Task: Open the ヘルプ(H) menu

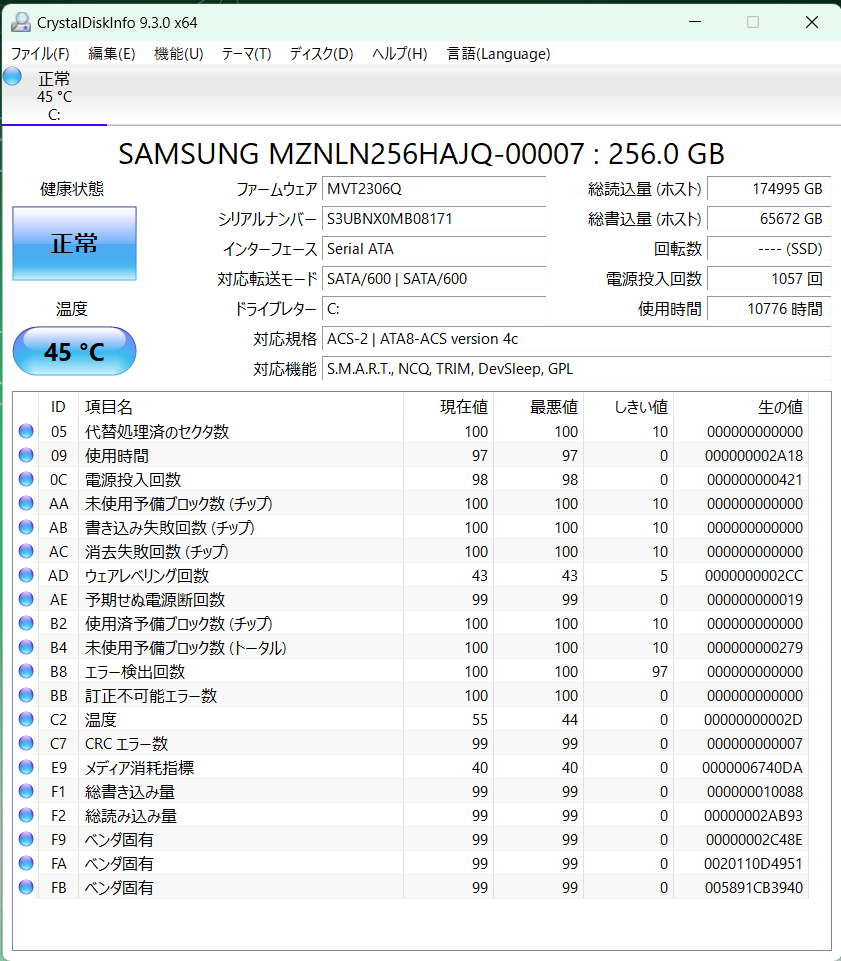Action: 400,54
